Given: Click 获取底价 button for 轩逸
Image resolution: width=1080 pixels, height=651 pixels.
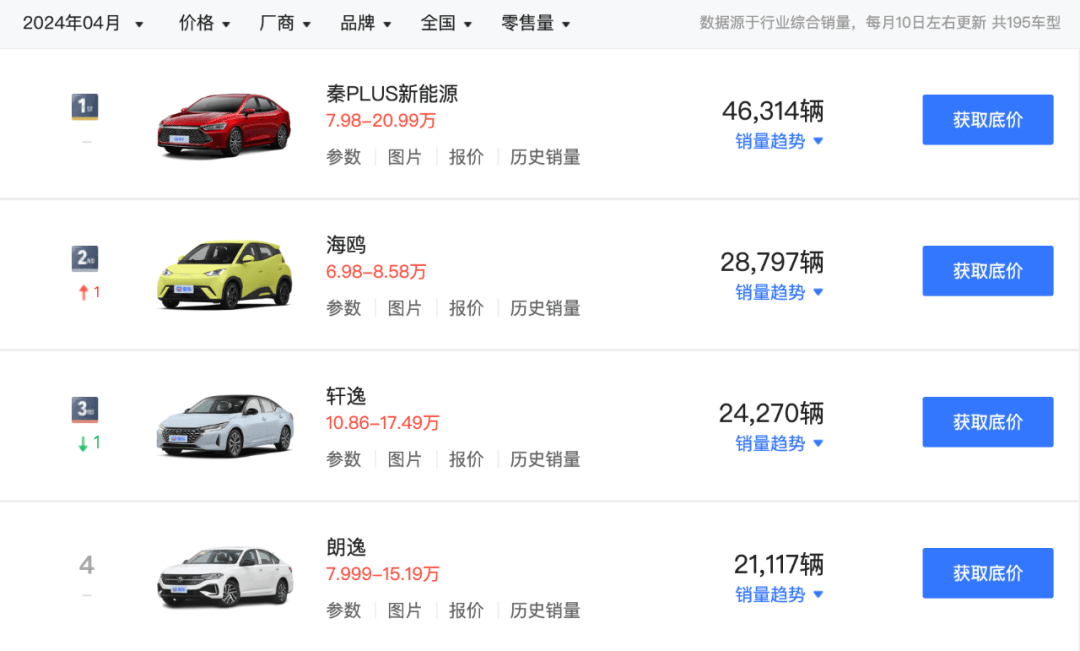Looking at the screenshot, I should (987, 422).
